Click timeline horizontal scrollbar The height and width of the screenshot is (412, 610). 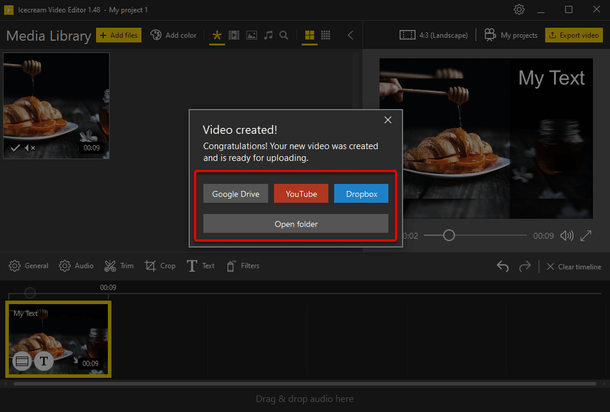tap(305, 384)
